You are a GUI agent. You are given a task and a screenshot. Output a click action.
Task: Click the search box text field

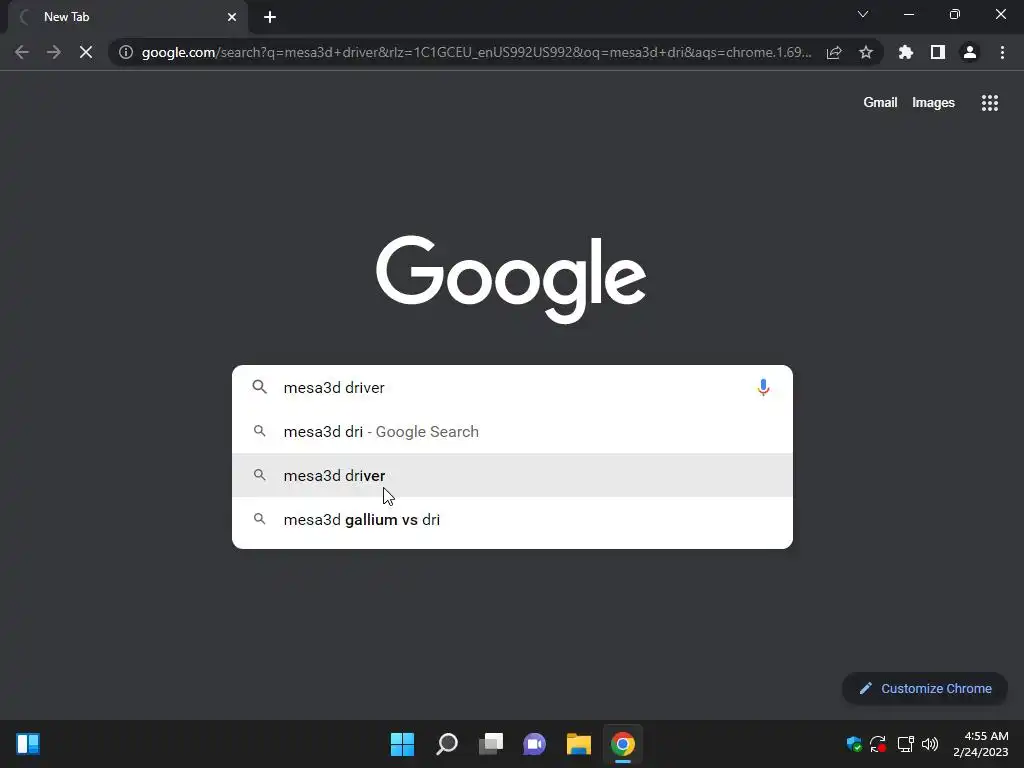click(513, 387)
